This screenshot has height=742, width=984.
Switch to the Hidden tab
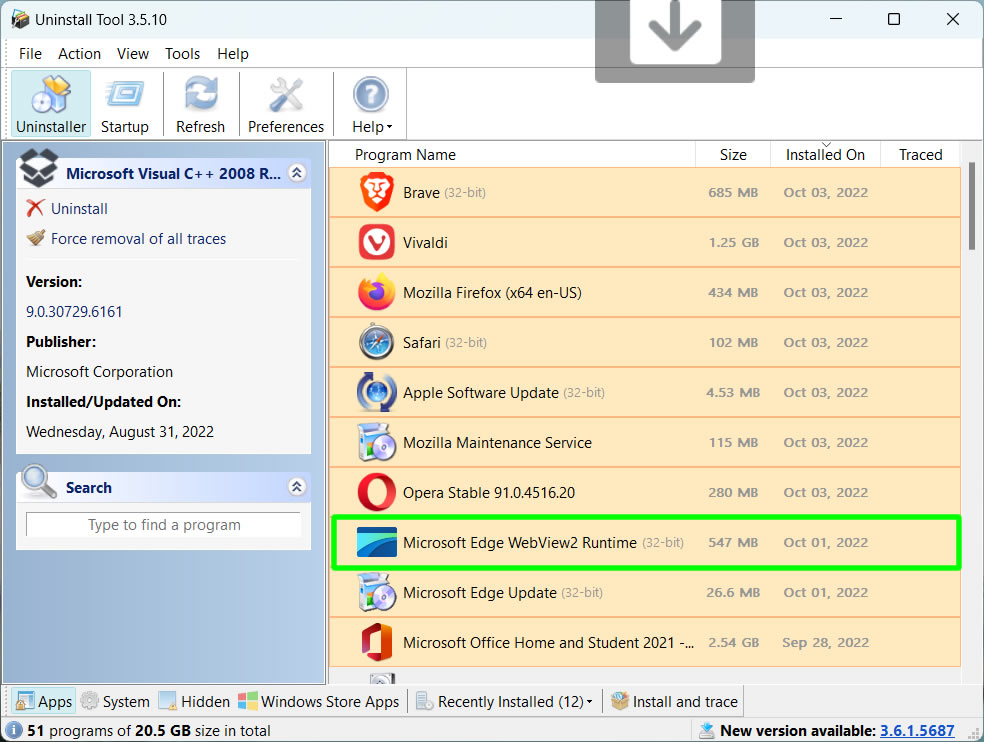coord(195,701)
